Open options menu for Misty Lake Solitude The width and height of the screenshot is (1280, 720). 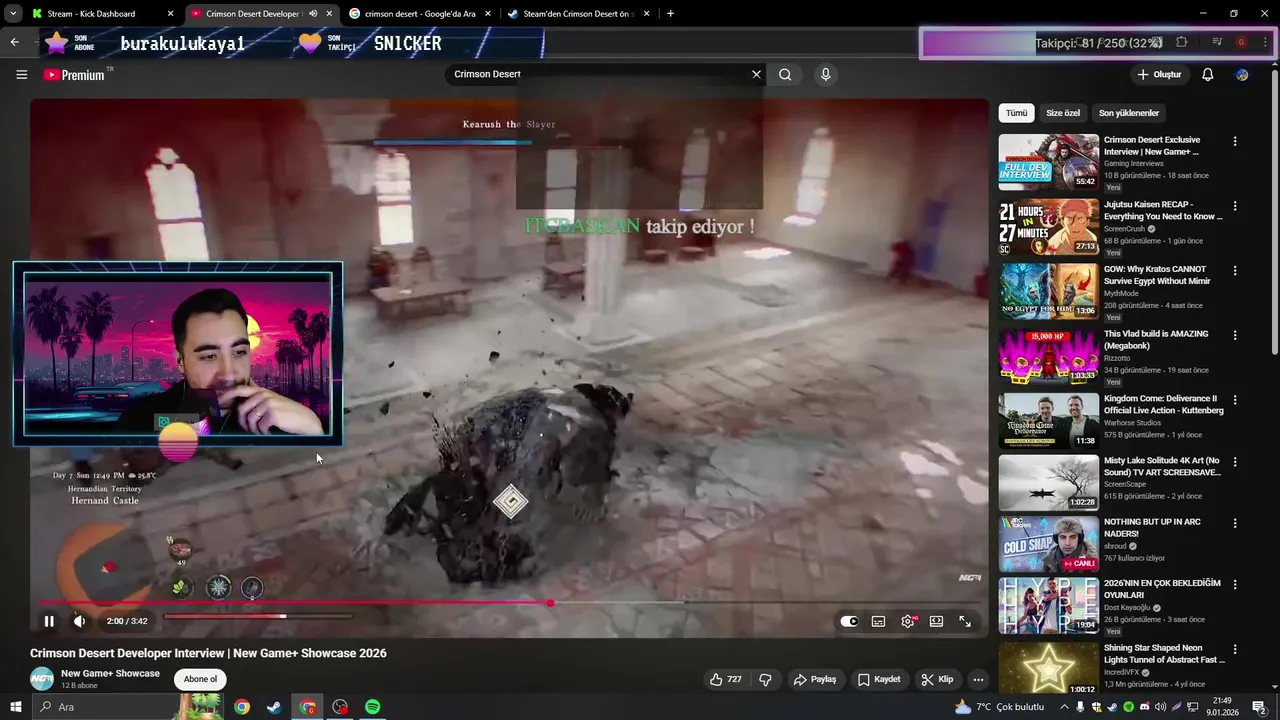tap(1235, 462)
